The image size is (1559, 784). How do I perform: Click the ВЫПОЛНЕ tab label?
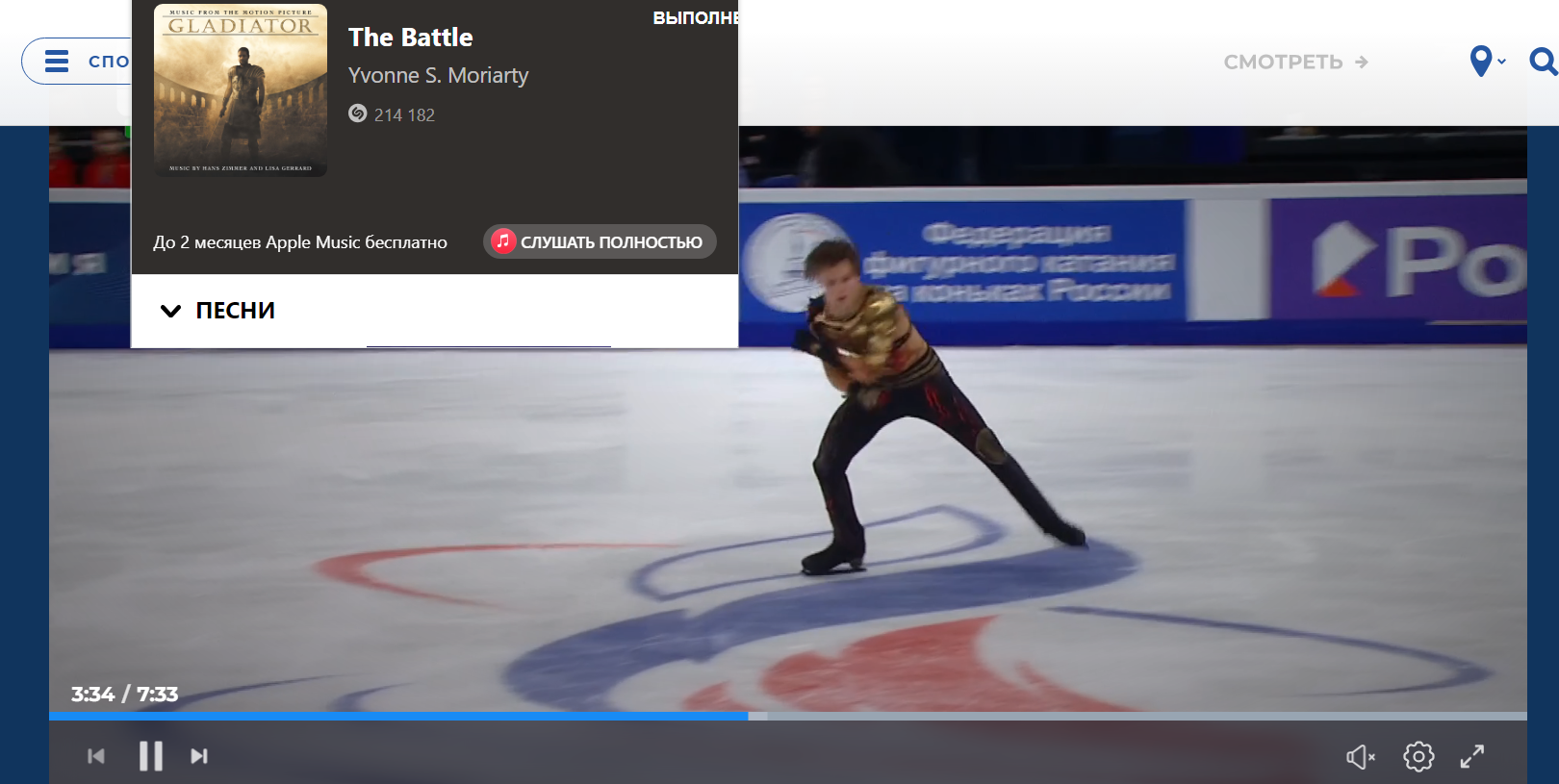[x=696, y=18]
